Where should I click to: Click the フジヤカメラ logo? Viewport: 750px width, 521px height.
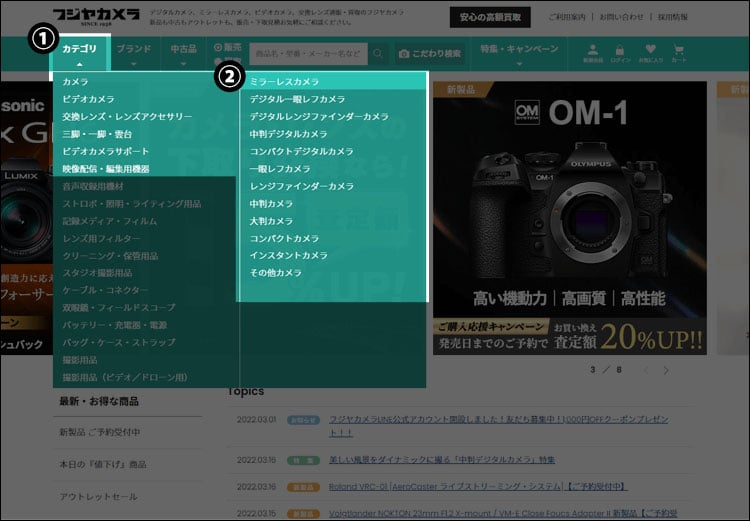[96, 16]
